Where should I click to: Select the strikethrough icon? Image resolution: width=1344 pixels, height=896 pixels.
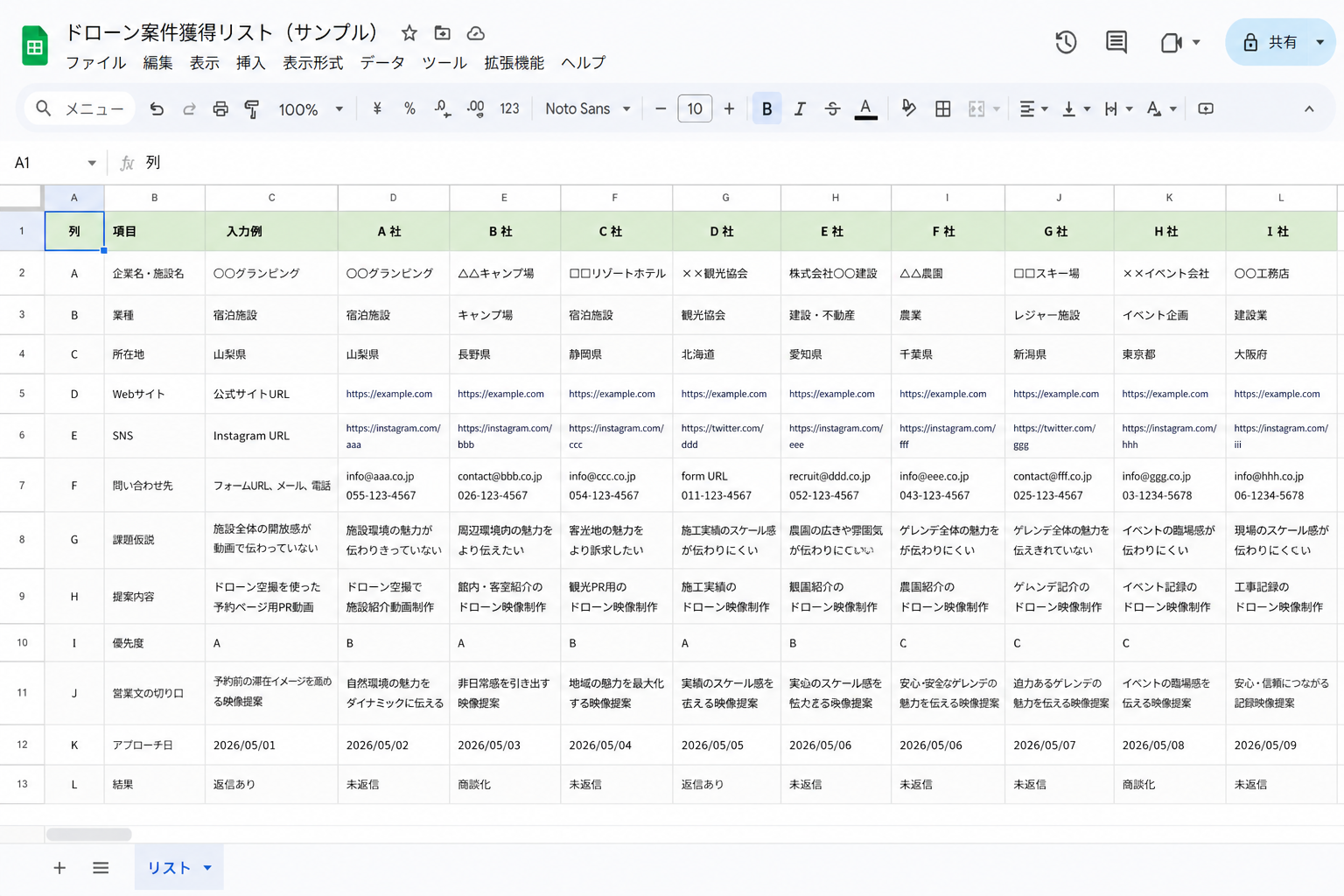[x=832, y=108]
